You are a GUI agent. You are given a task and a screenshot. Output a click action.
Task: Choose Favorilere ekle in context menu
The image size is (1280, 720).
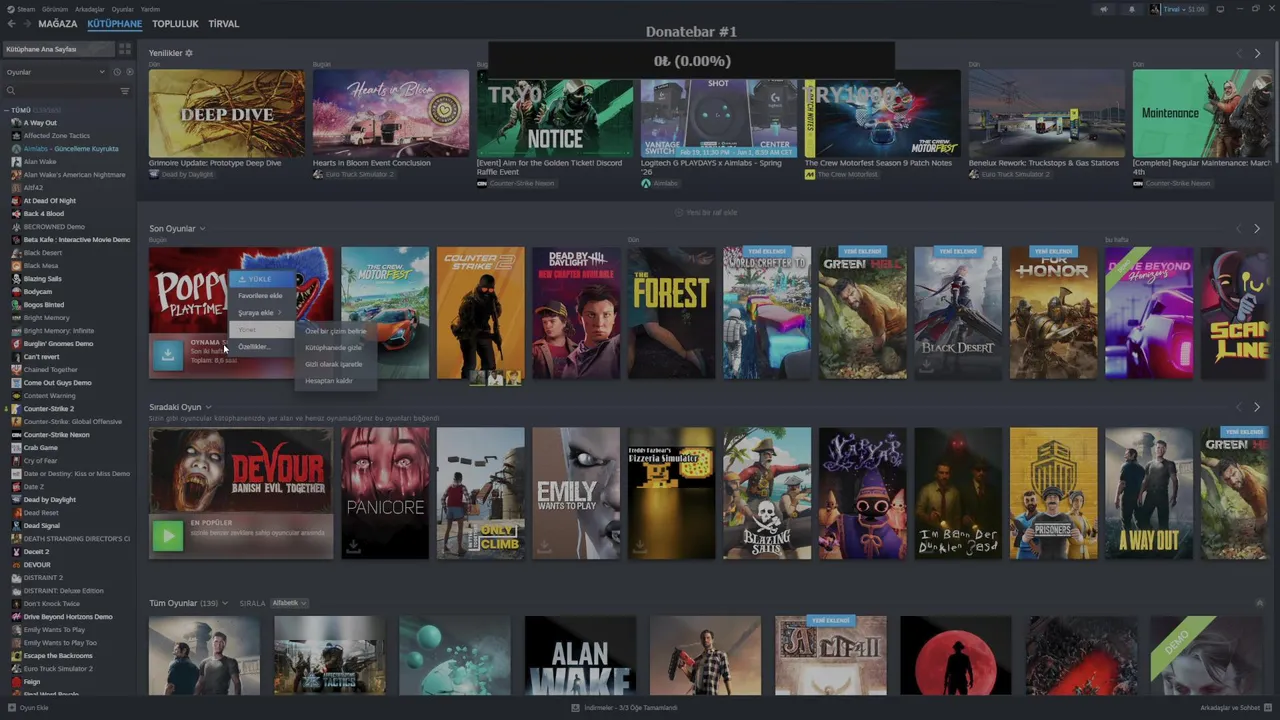[261, 296]
